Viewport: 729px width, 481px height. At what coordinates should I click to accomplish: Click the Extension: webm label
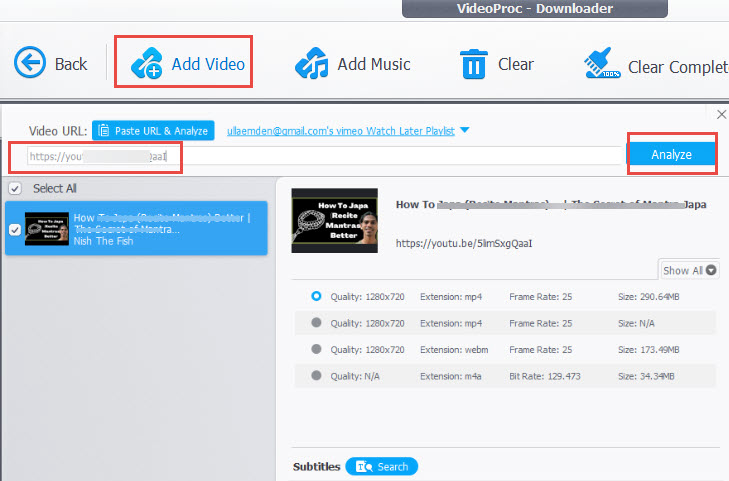[454, 349]
